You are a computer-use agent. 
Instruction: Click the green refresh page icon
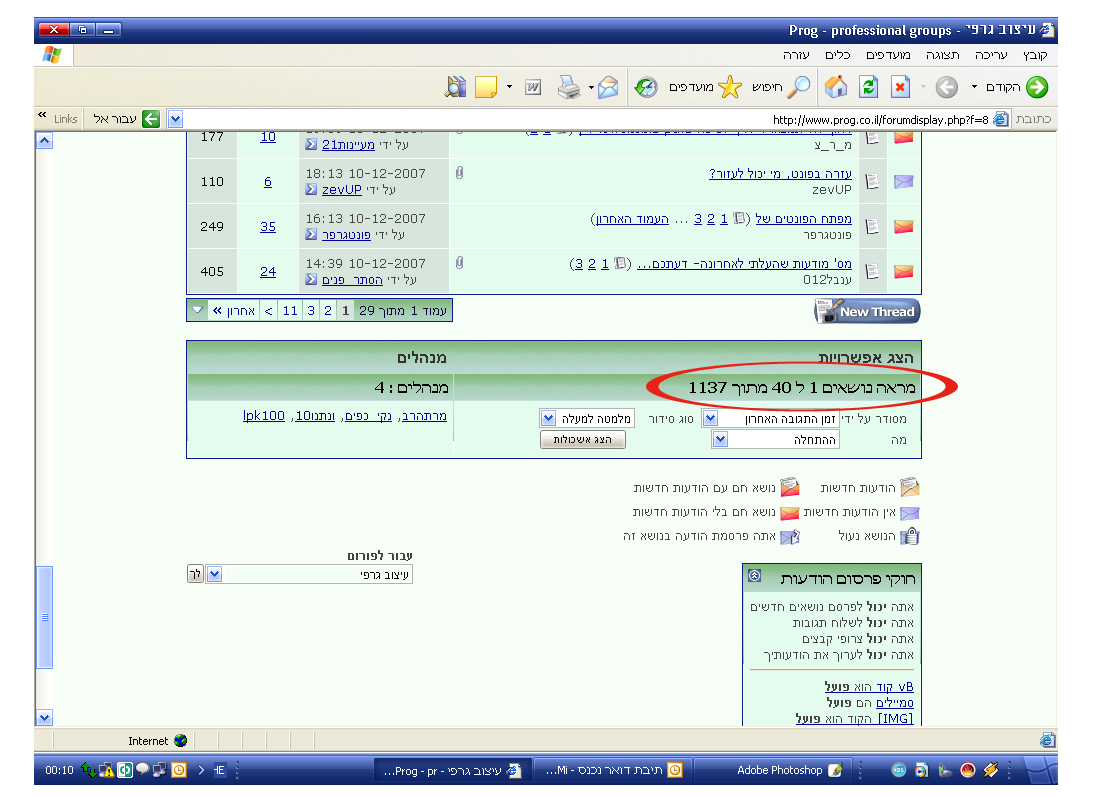[x=869, y=87]
